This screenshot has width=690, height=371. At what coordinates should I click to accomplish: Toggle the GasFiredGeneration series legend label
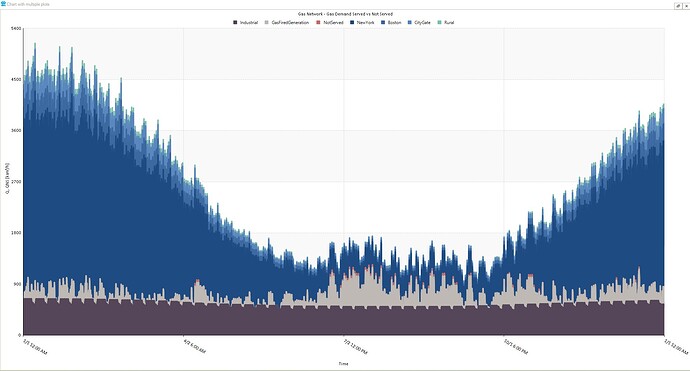tap(290, 22)
